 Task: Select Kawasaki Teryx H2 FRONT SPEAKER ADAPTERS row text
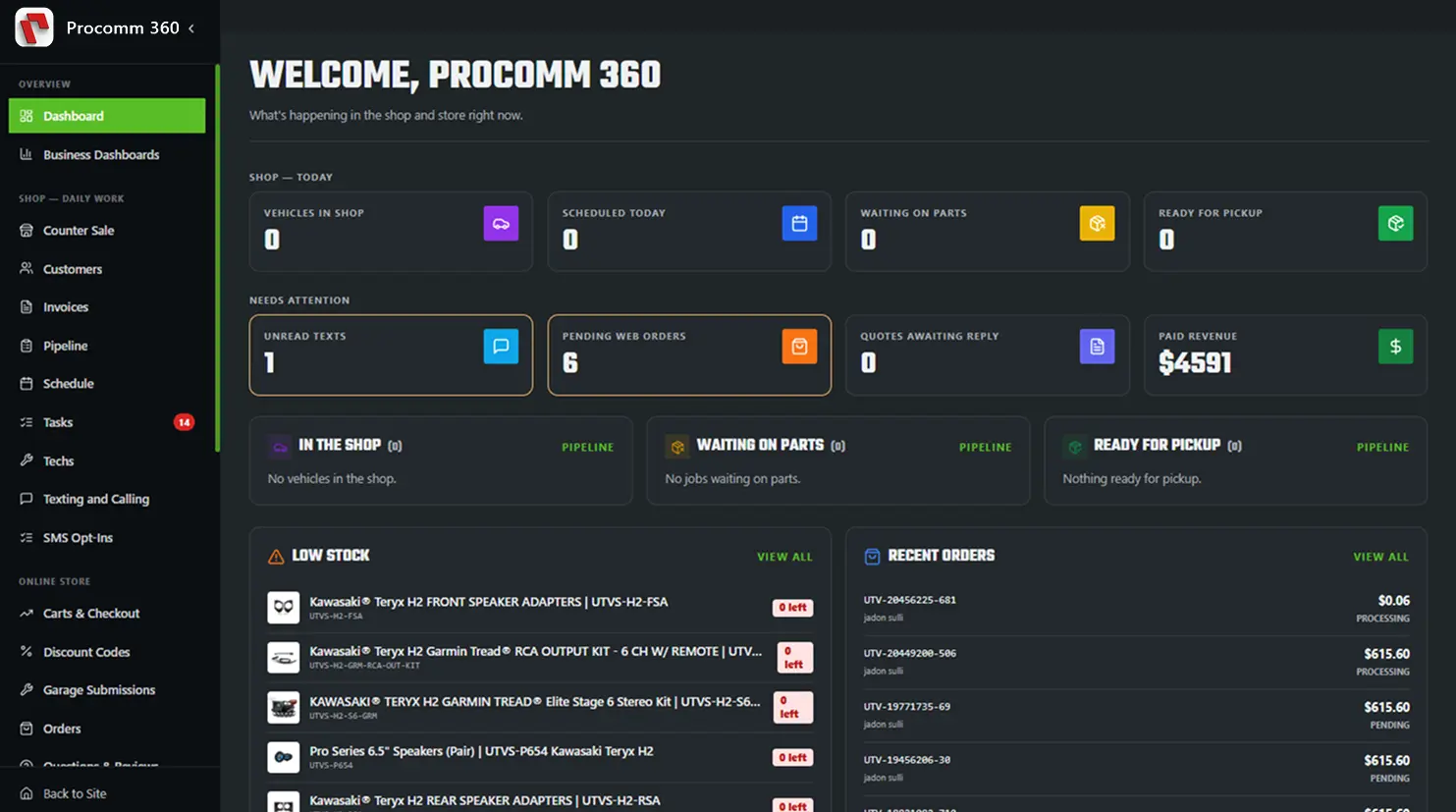(489, 602)
